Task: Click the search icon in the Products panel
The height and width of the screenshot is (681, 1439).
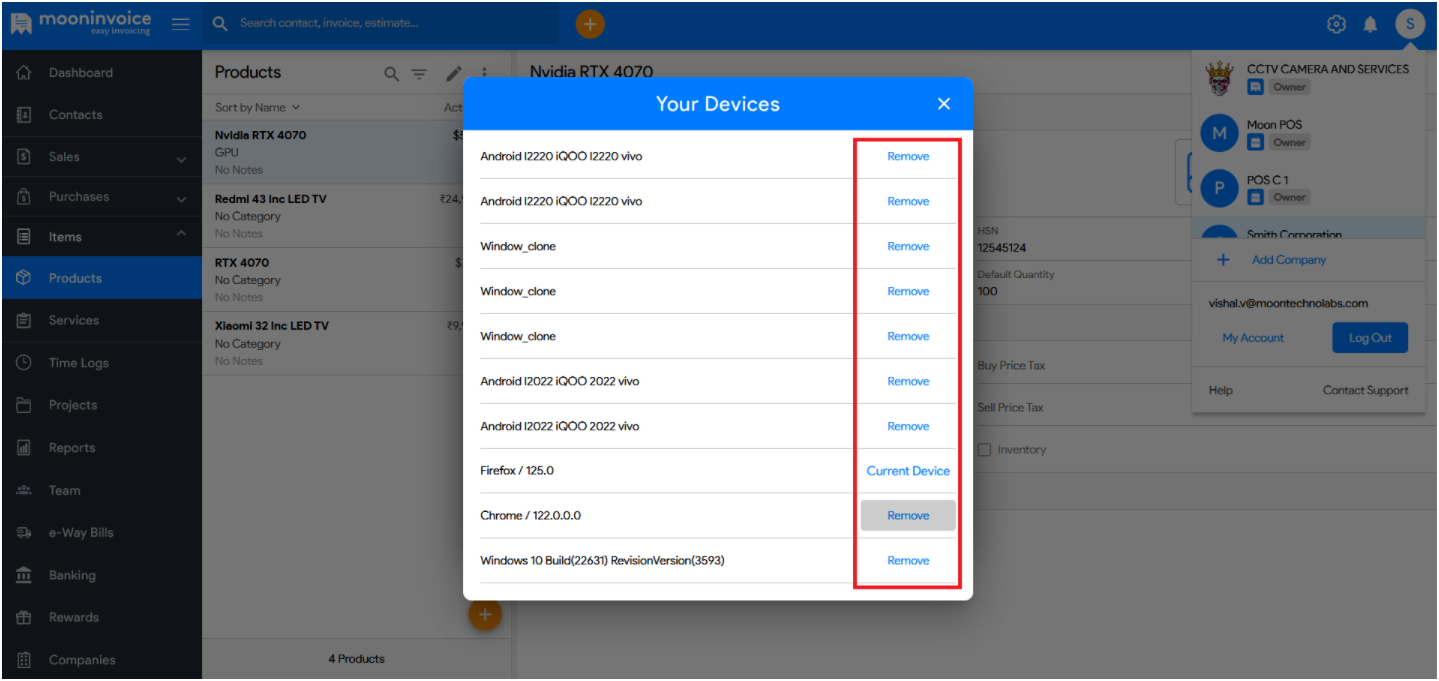Action: point(392,73)
